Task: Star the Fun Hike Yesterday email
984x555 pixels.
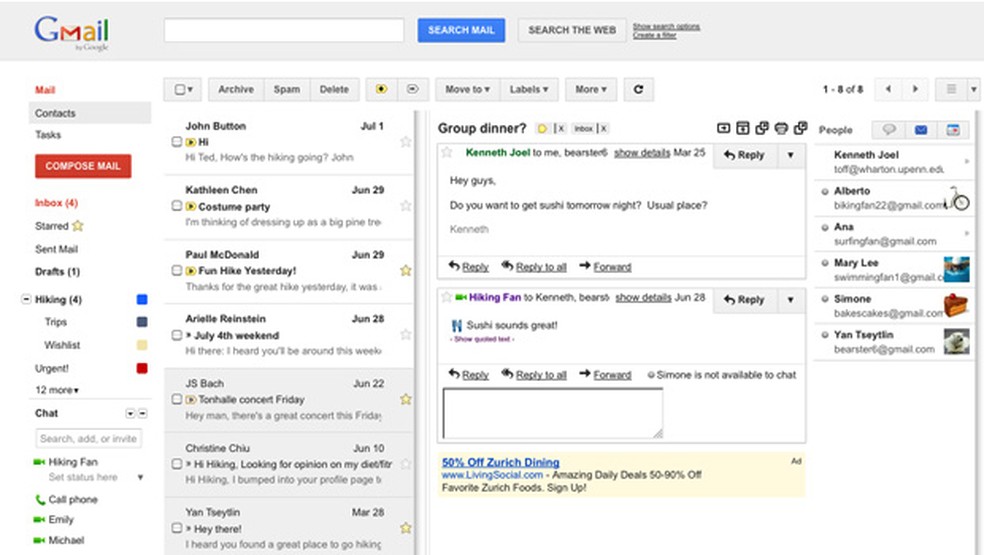Action: click(405, 270)
